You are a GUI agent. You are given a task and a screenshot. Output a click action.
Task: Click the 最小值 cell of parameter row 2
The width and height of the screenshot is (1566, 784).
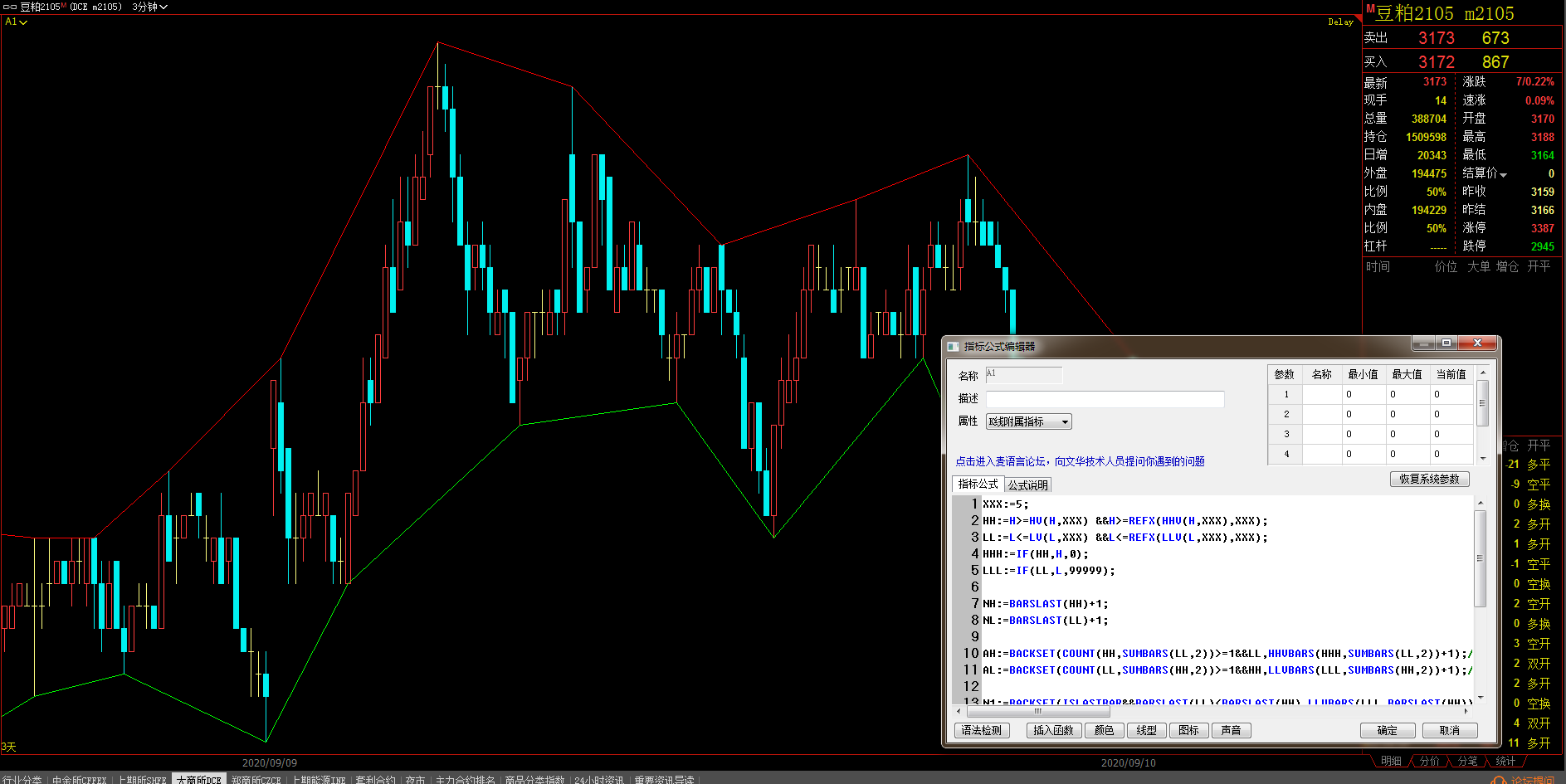point(1364,414)
